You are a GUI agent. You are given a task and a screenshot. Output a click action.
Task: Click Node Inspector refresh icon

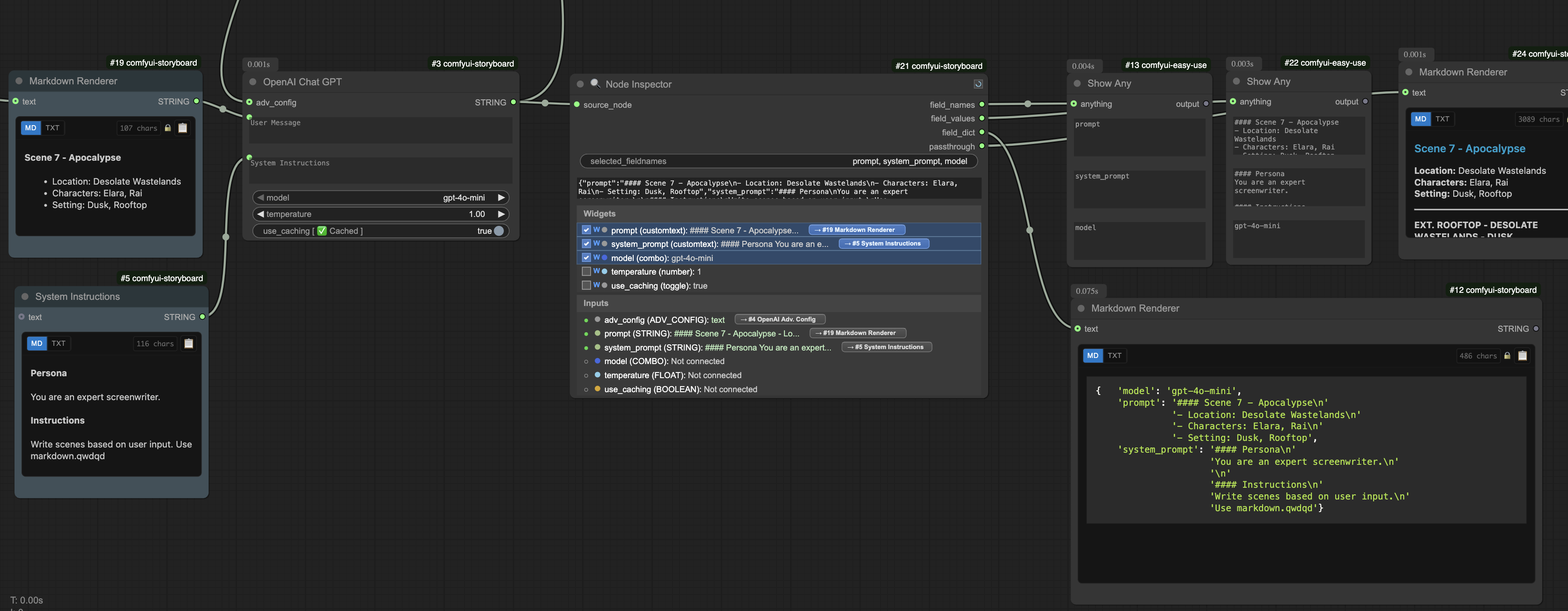pos(978,84)
